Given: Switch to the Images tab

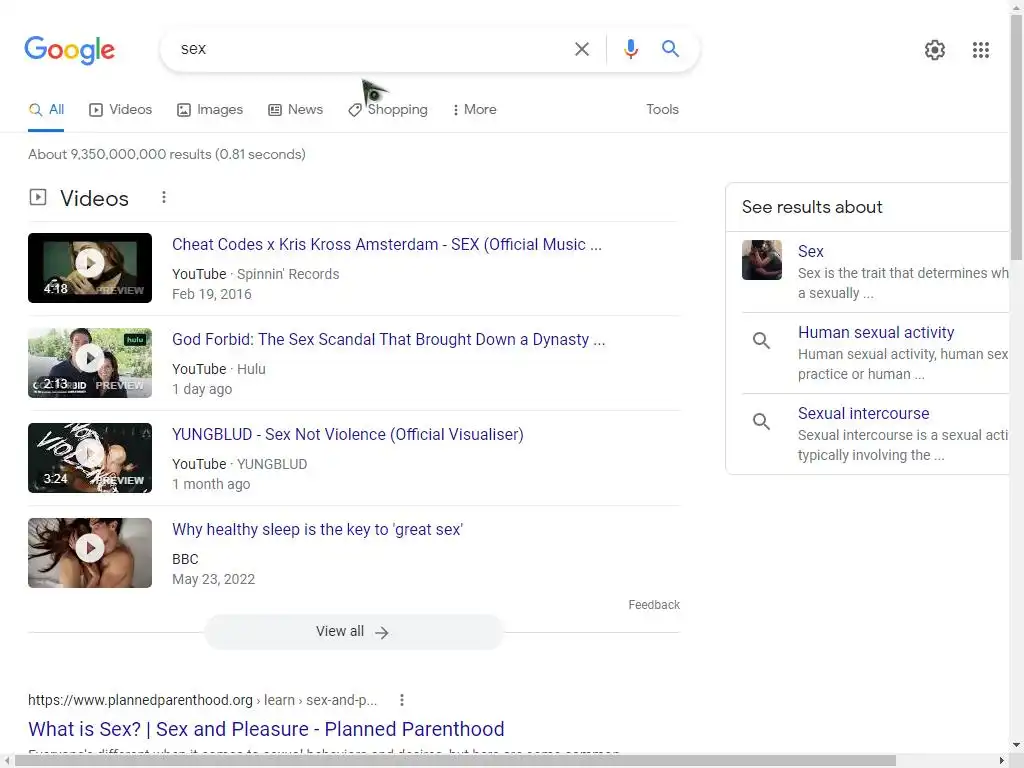Looking at the screenshot, I should point(210,110).
